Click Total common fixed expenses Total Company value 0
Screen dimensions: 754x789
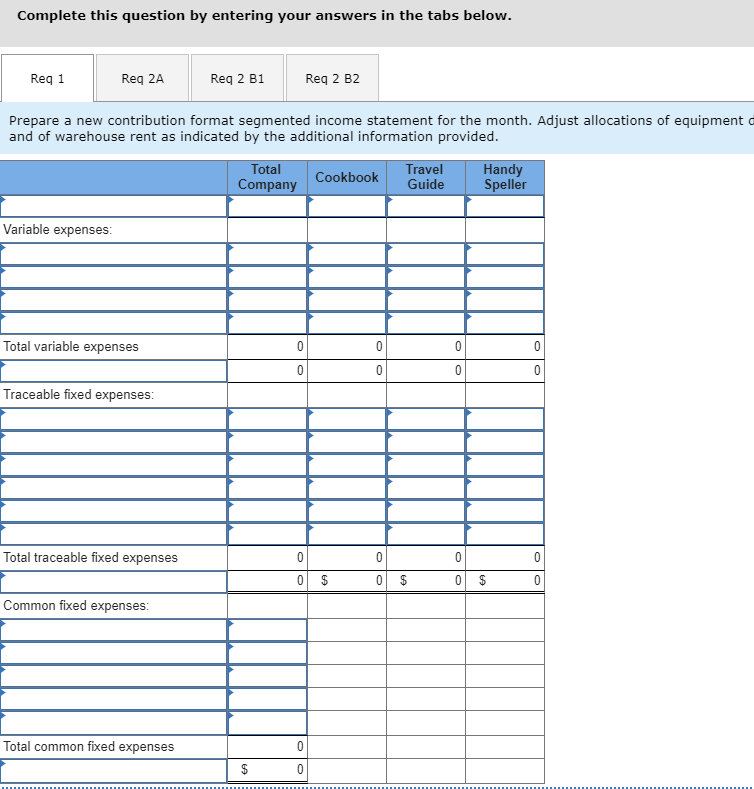click(300, 746)
